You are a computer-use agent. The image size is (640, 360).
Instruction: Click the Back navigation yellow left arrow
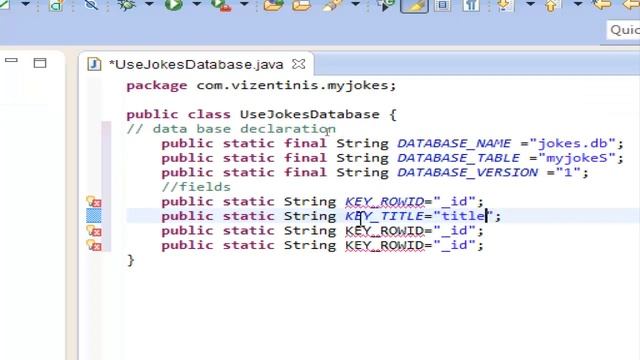tap(602, 4)
